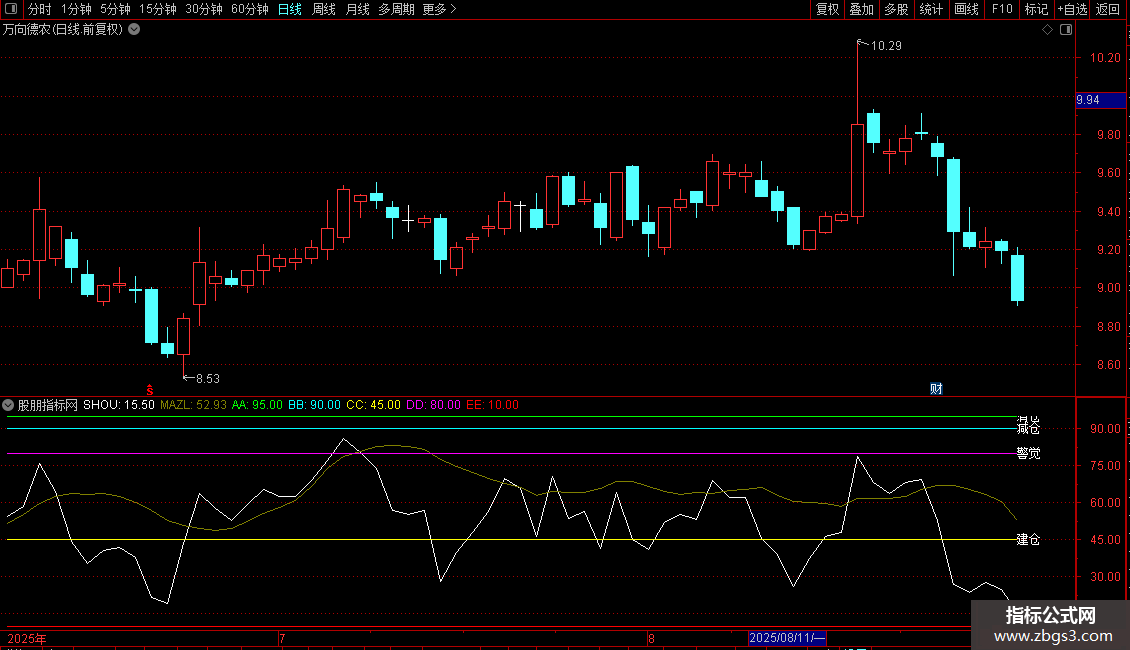Switch to 分时 intraday view
This screenshot has height=650, width=1130.
[x=40, y=9]
